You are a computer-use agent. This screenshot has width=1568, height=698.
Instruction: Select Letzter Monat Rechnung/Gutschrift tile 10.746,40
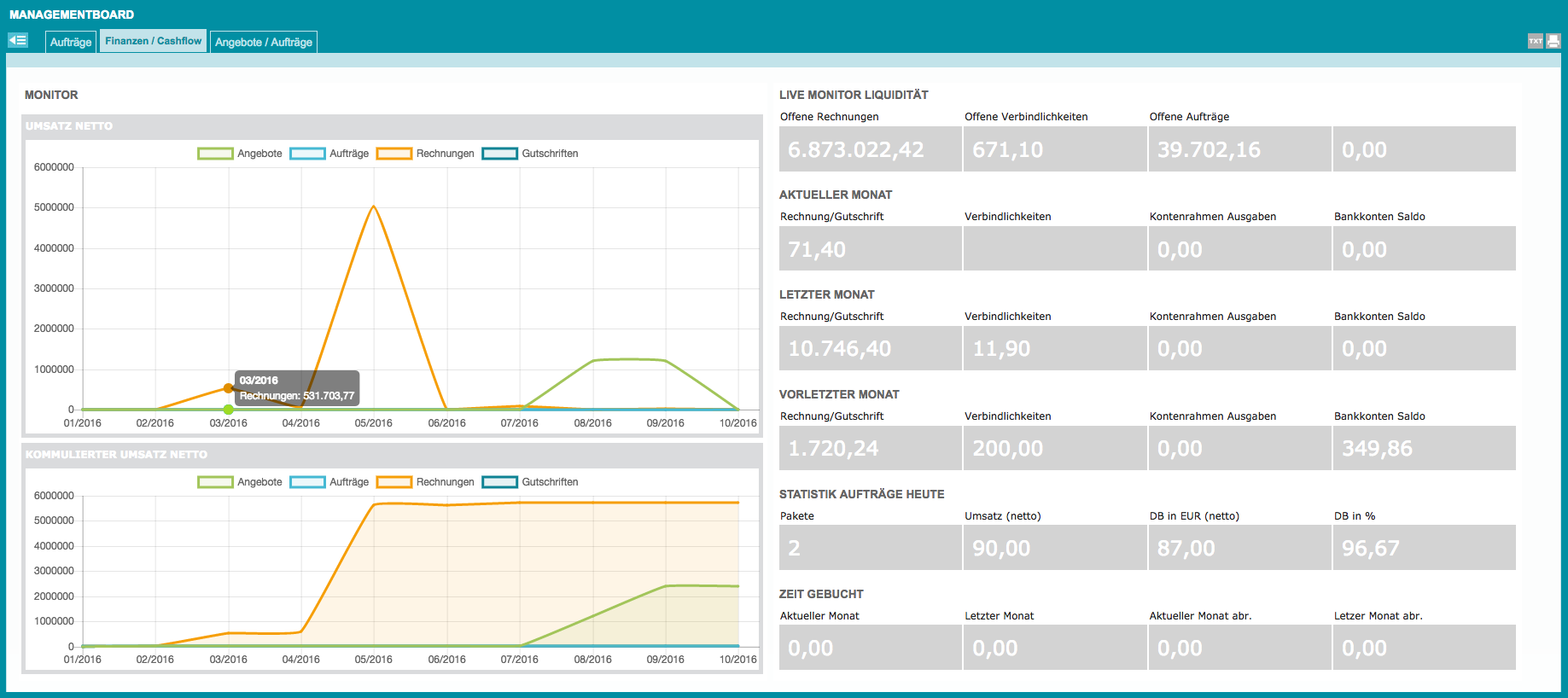(x=871, y=348)
